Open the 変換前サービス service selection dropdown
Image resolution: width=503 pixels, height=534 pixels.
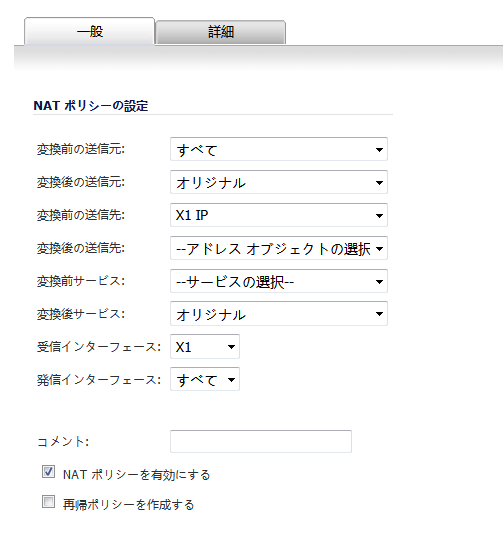coord(279,281)
